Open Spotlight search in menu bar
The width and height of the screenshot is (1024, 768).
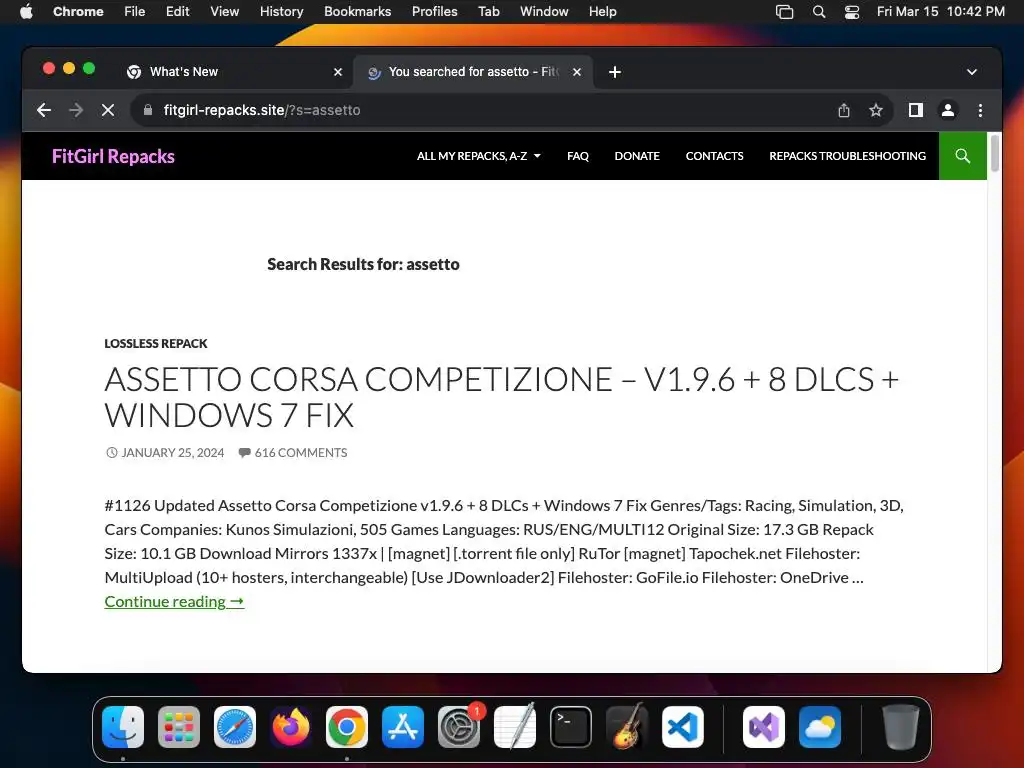click(x=818, y=12)
